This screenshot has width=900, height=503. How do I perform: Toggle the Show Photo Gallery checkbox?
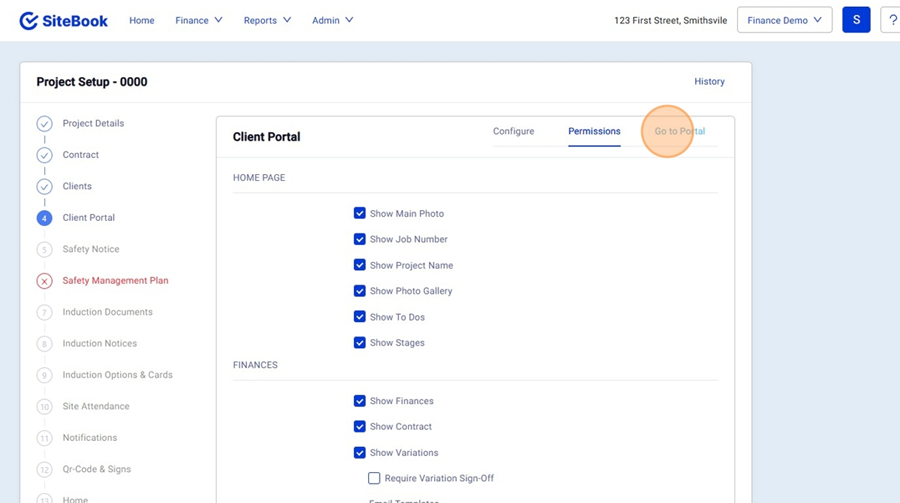(360, 291)
